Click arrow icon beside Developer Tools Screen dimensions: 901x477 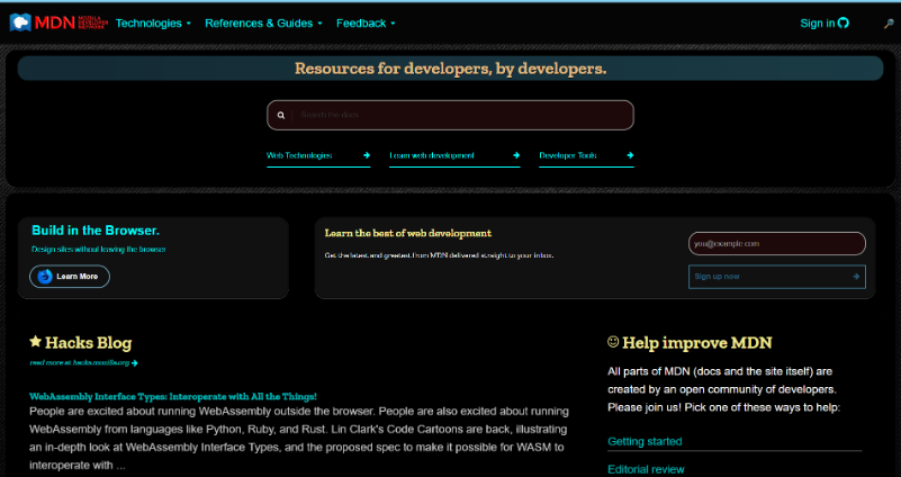click(630, 155)
